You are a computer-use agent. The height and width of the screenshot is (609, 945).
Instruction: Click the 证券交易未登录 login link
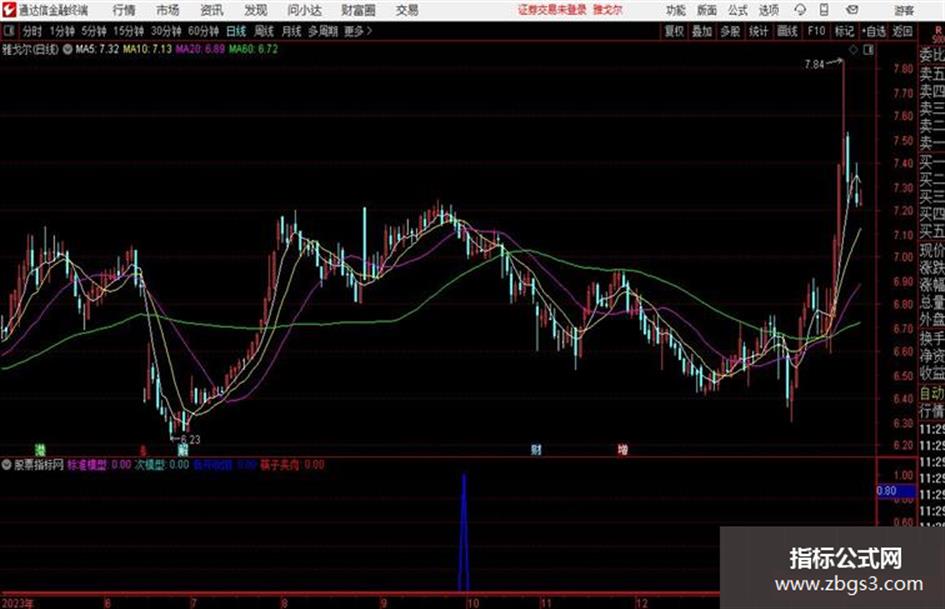[552, 10]
